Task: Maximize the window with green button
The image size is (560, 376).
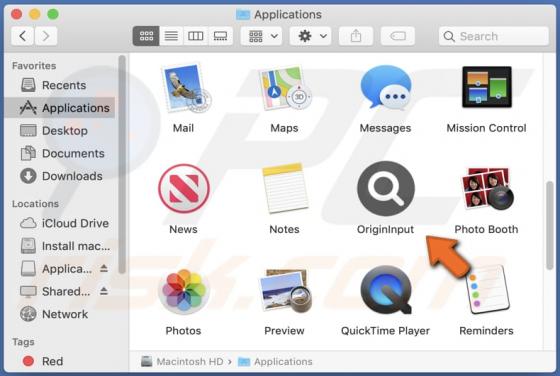Action: pos(53,14)
